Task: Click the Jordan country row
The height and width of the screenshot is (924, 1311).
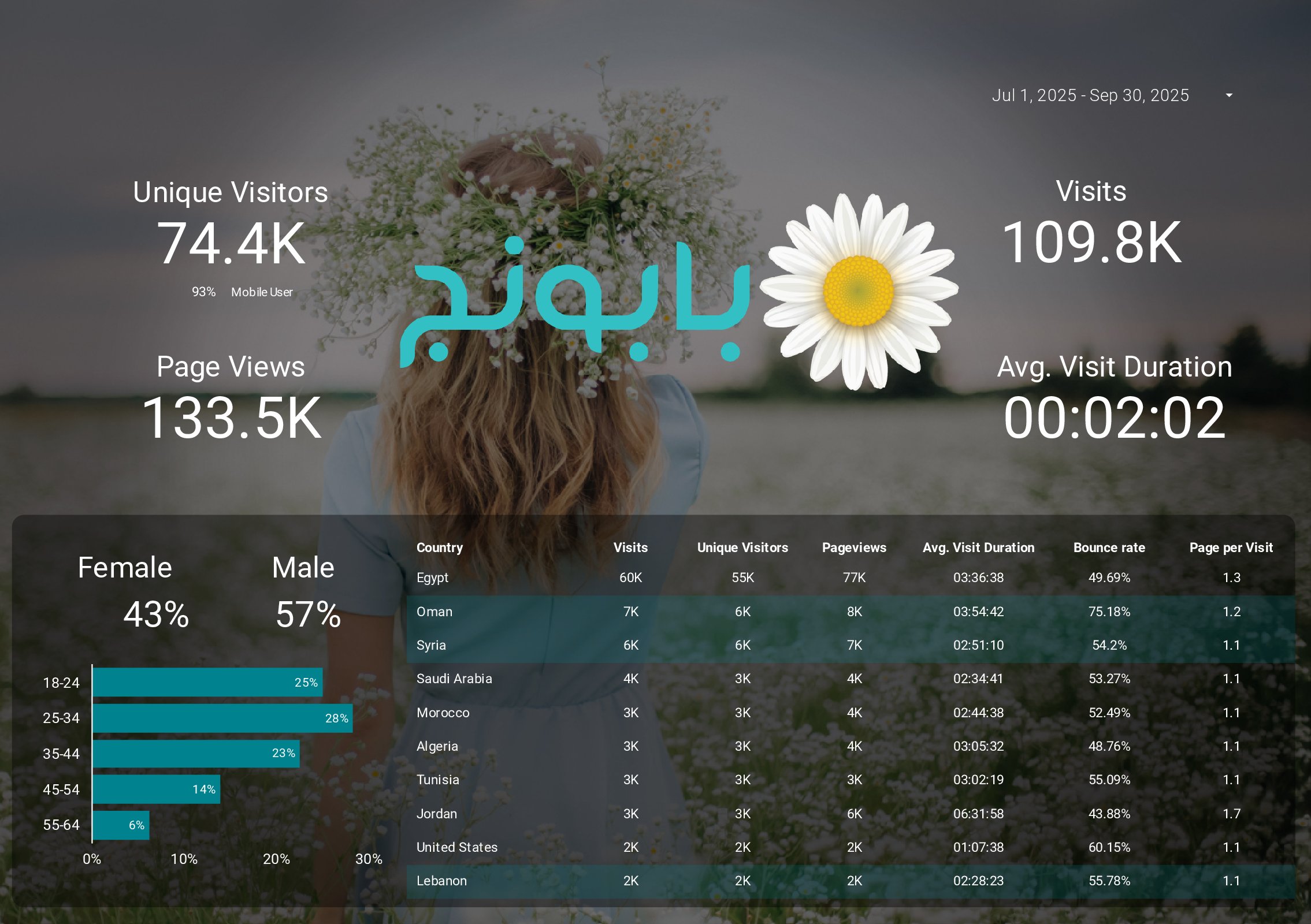Action: pos(436,814)
